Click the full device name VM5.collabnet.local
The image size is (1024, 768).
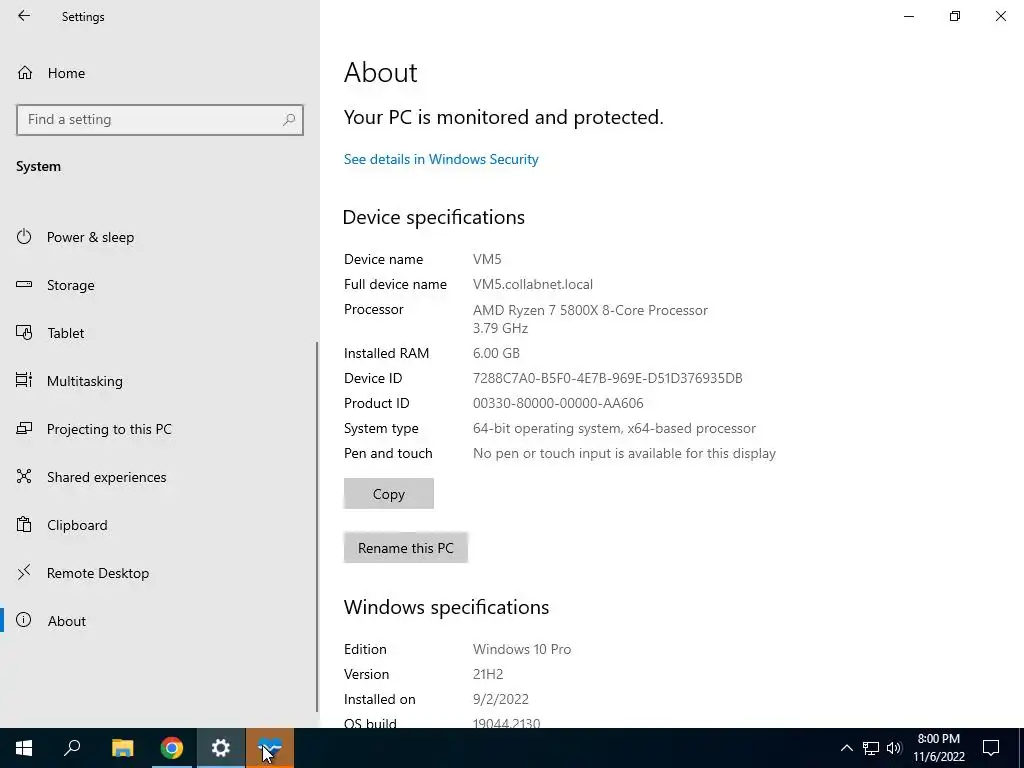[533, 284]
